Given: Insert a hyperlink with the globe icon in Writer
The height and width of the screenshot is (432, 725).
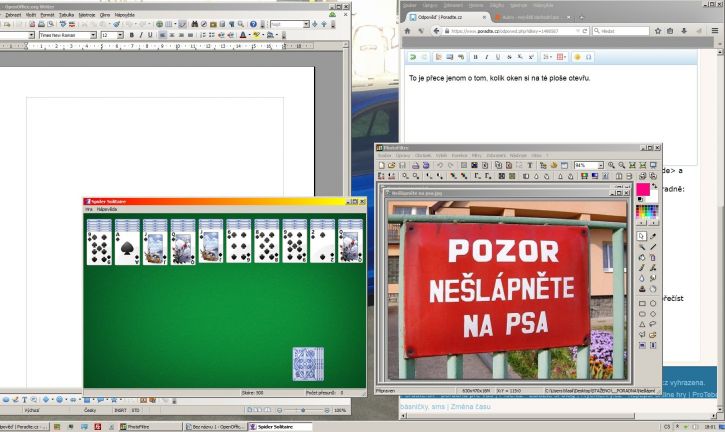Looking at the screenshot, I should (x=159, y=24).
